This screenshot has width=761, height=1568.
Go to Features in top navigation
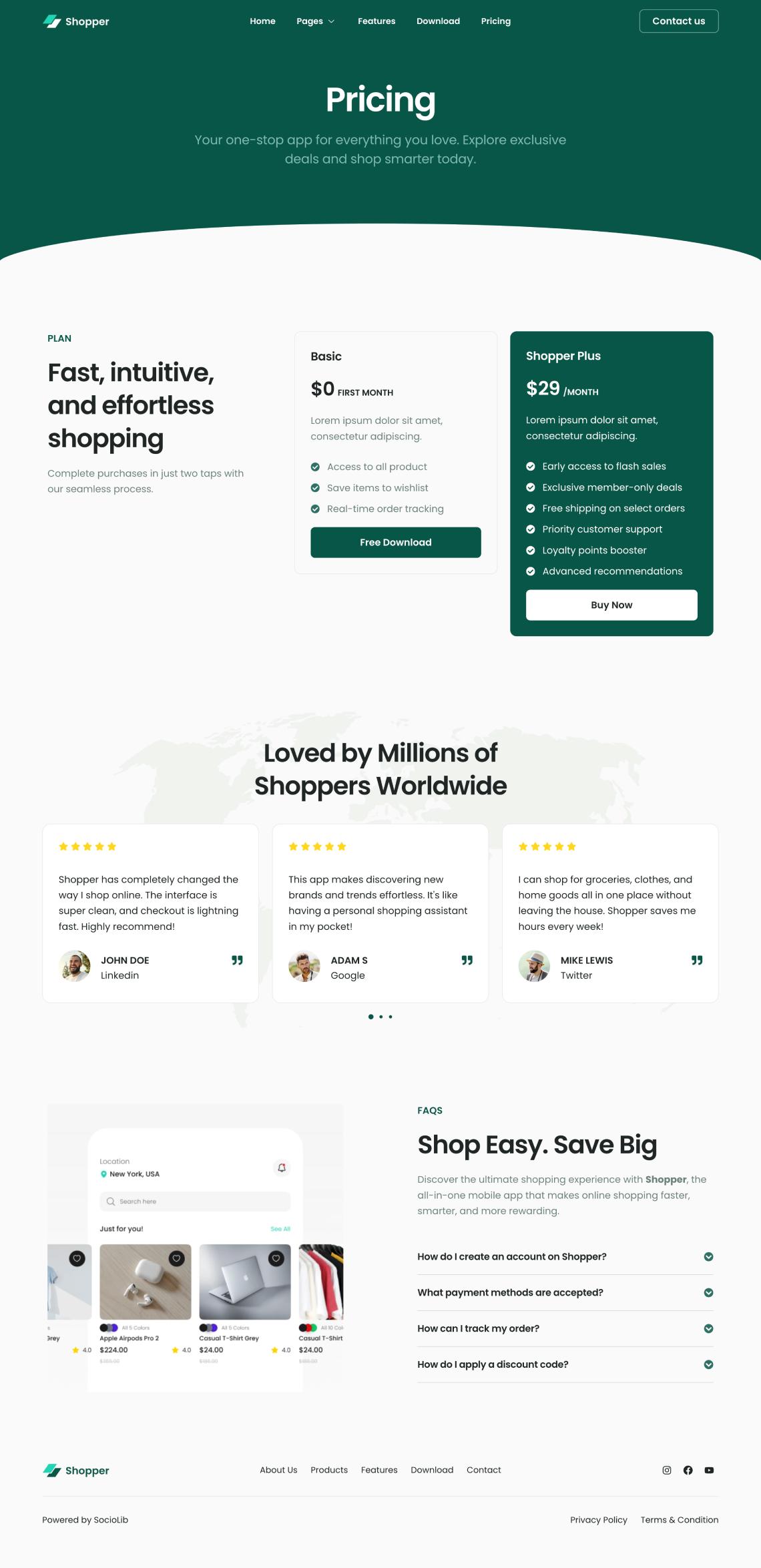[x=376, y=21]
